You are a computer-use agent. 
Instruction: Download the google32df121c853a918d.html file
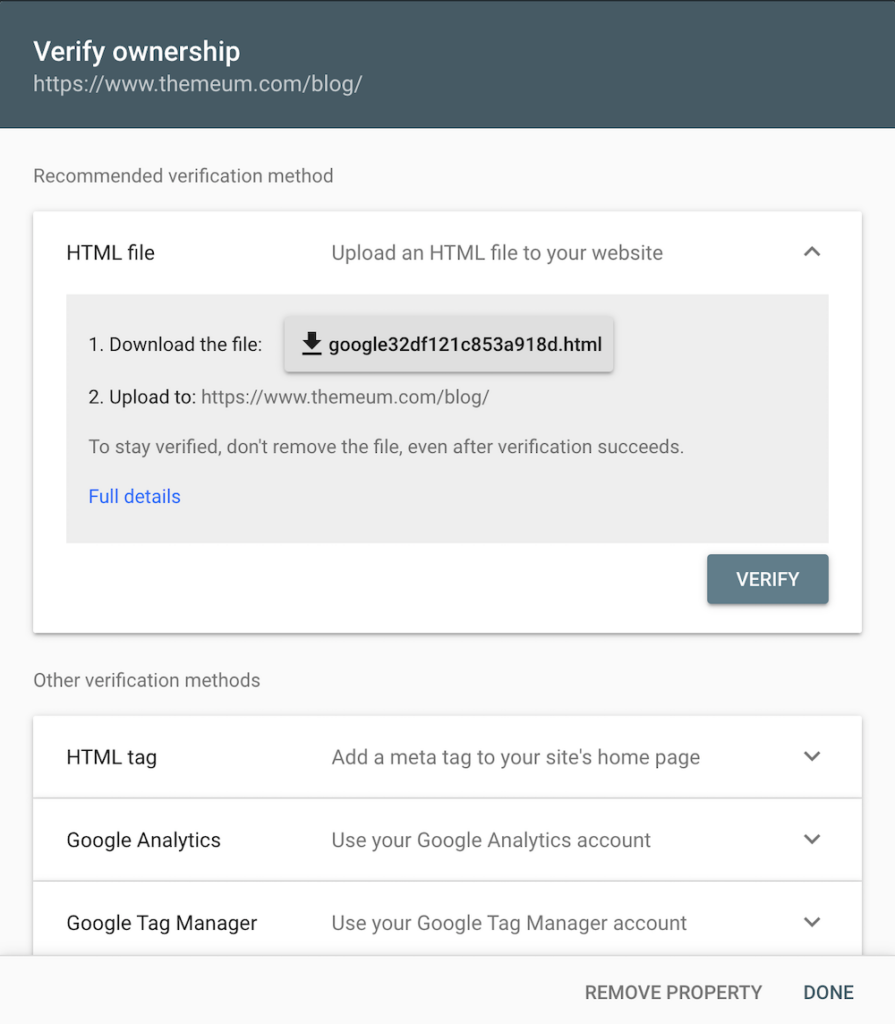pos(449,343)
